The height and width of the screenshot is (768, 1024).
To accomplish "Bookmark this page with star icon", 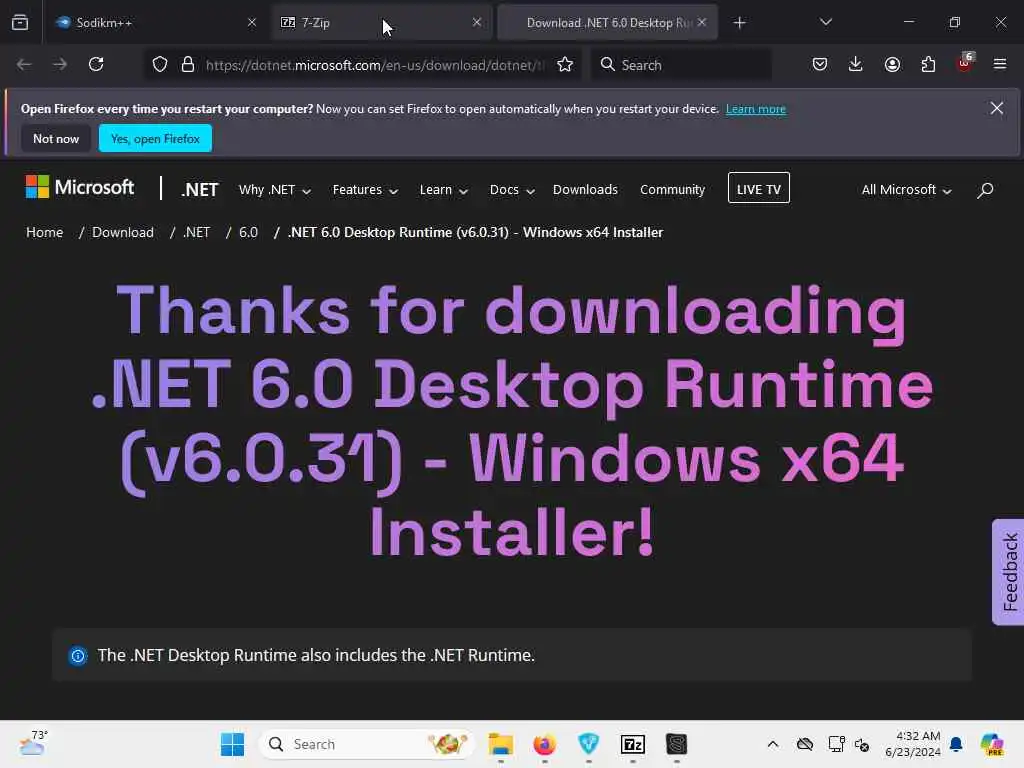I will tap(565, 65).
